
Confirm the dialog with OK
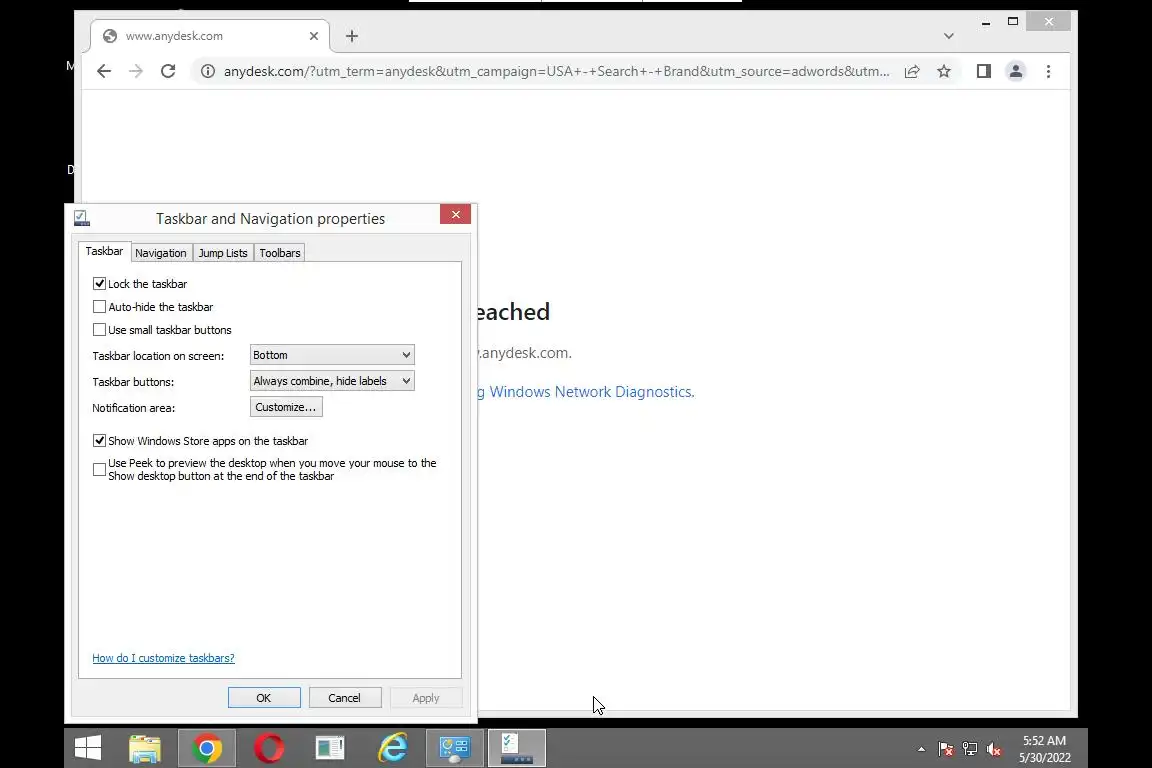[264, 697]
